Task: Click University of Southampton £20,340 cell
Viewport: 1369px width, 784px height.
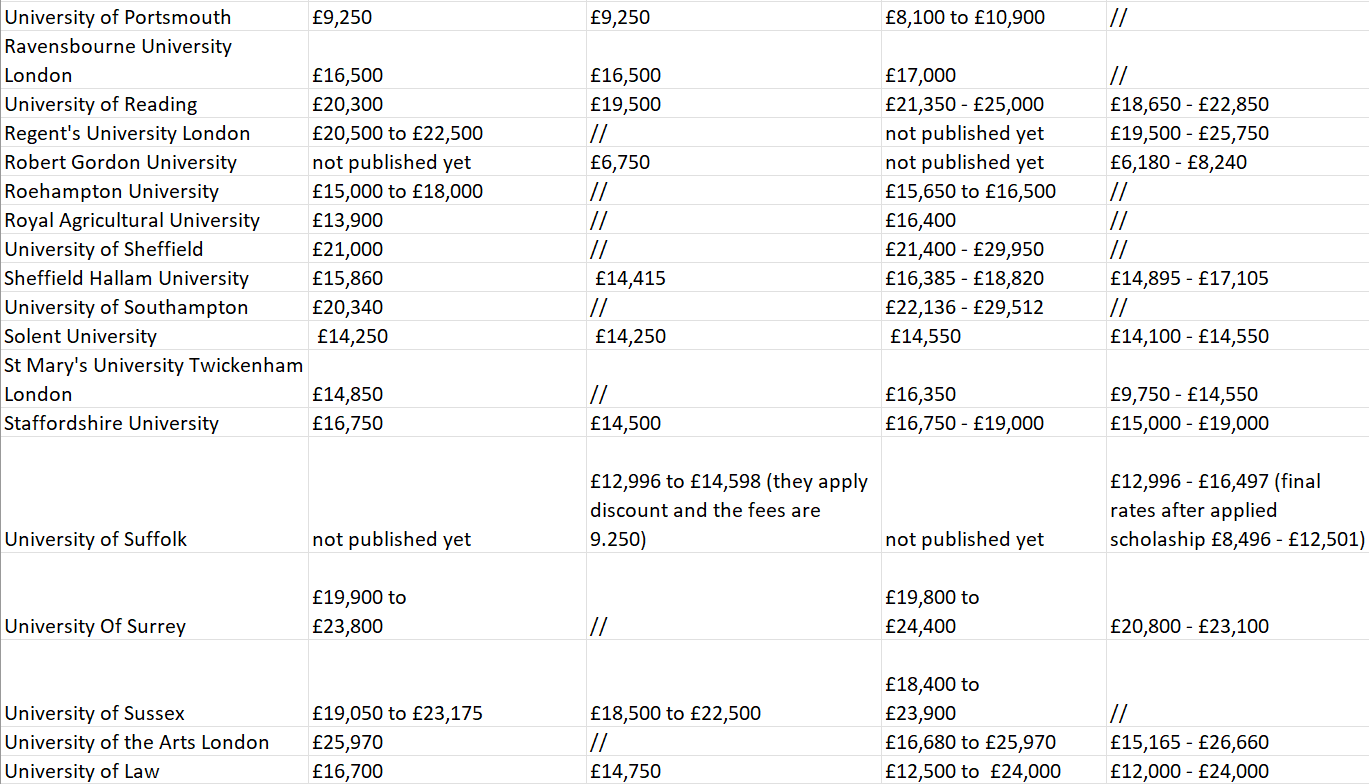Action: pos(347,307)
